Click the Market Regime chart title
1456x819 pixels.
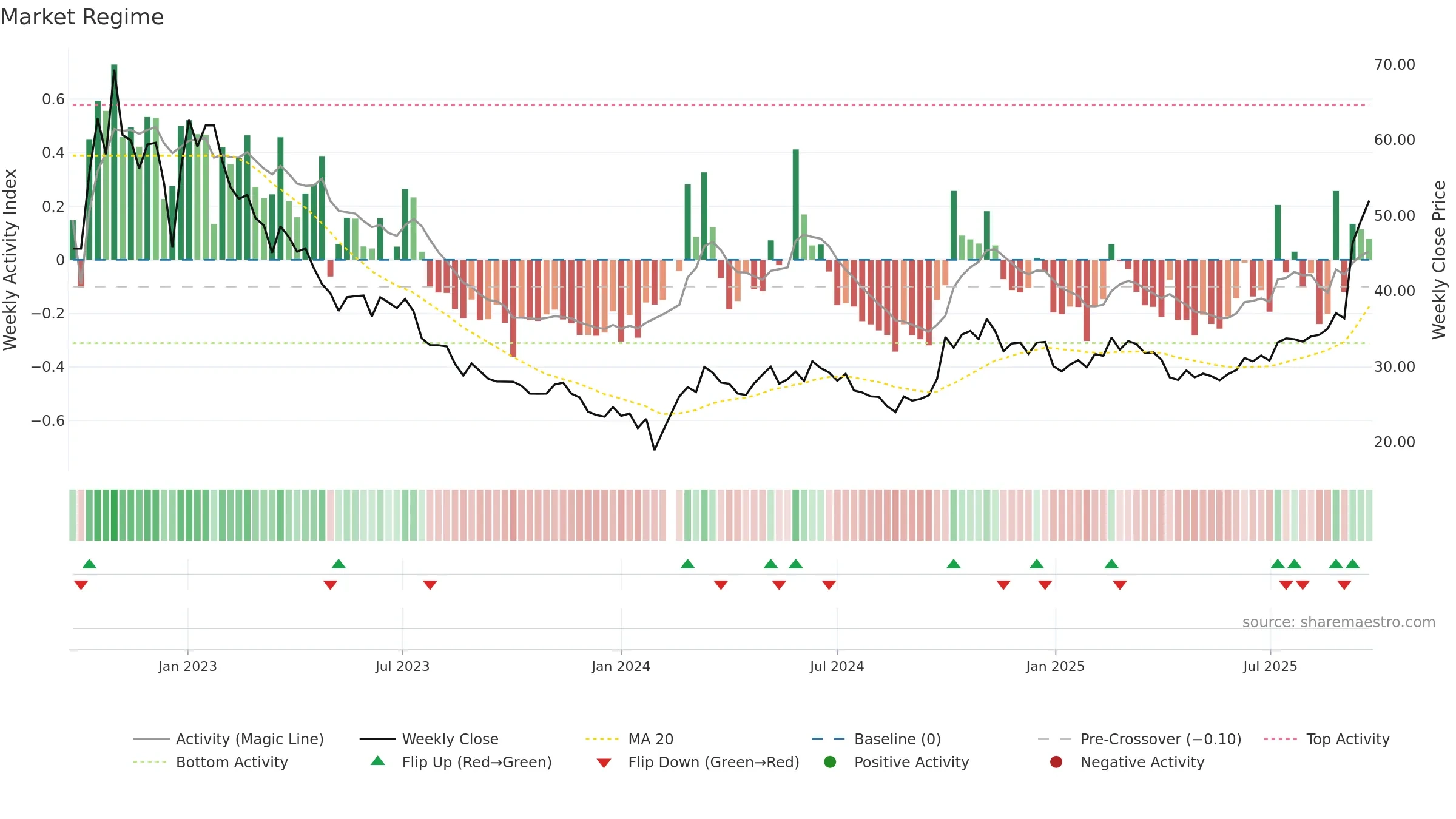(82, 17)
